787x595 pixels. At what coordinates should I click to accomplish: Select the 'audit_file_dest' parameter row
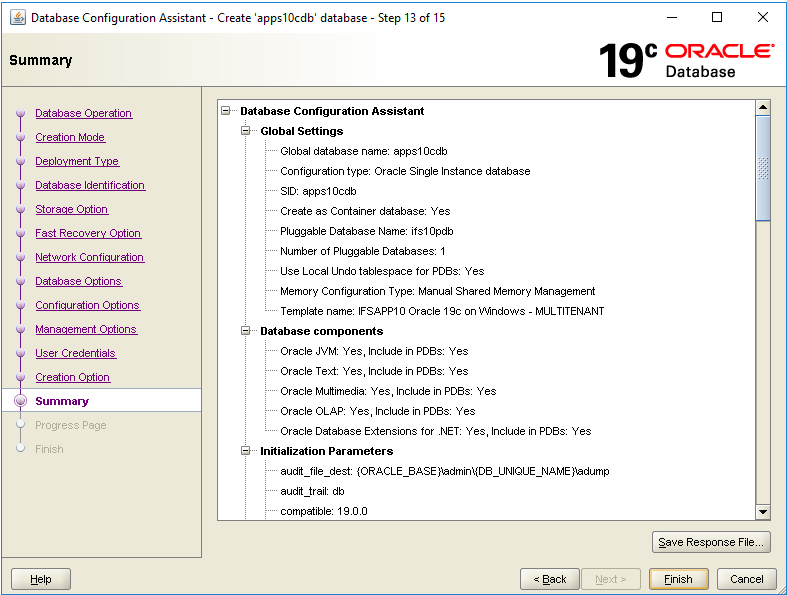click(x=445, y=471)
